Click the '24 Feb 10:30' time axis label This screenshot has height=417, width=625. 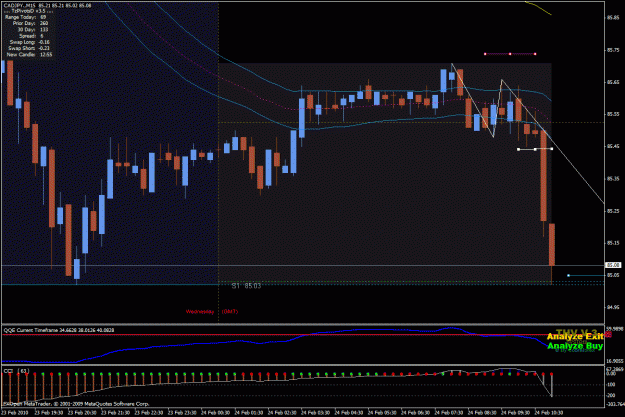click(548, 413)
